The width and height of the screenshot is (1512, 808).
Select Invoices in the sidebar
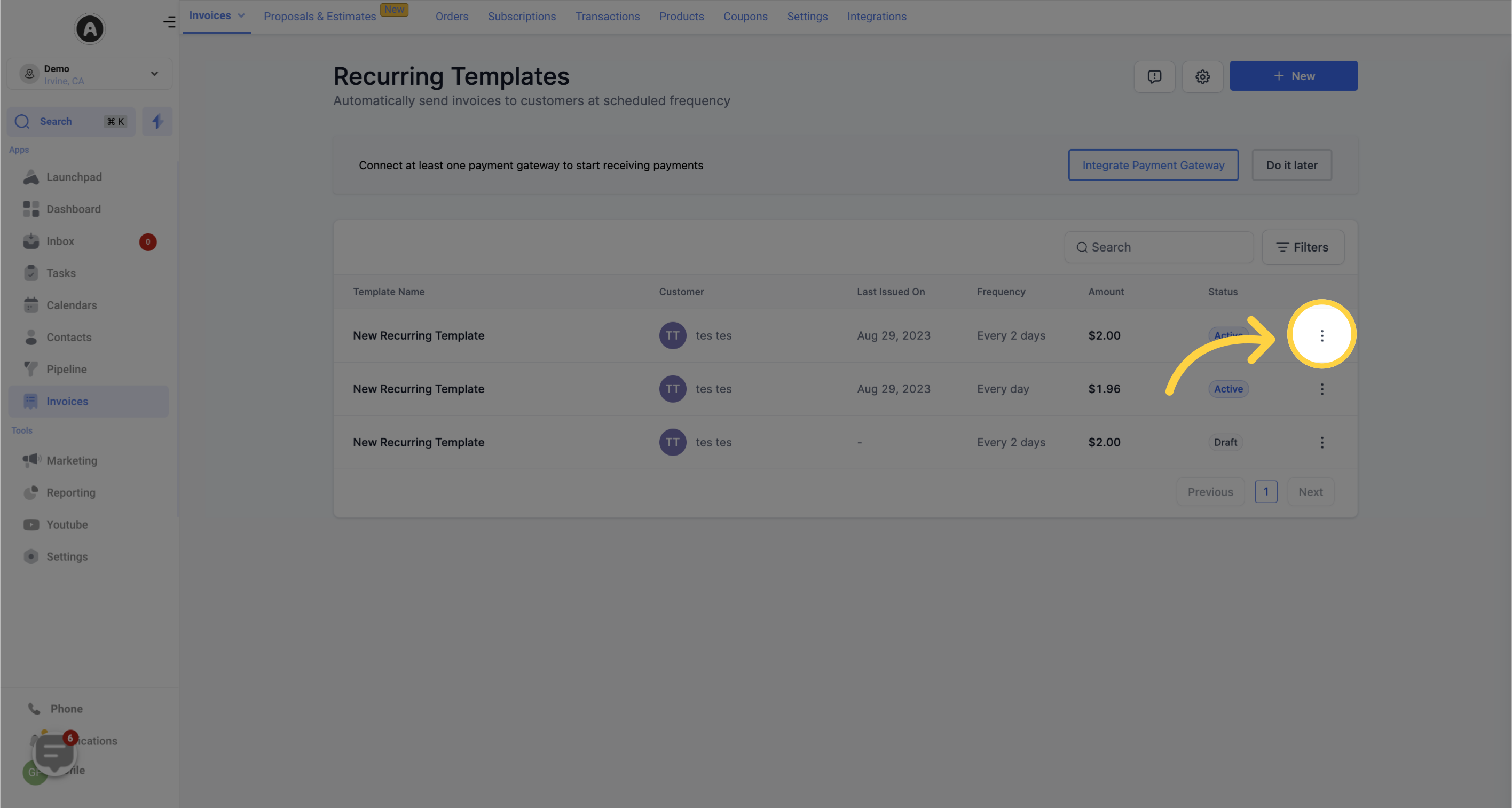88,401
